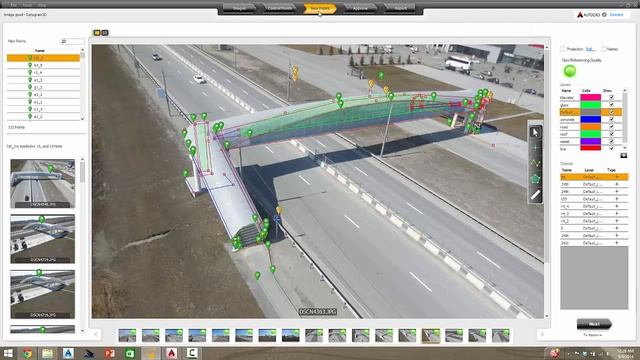
Task: Toggle Show checkbox for elevator layer
Action: coord(611,97)
